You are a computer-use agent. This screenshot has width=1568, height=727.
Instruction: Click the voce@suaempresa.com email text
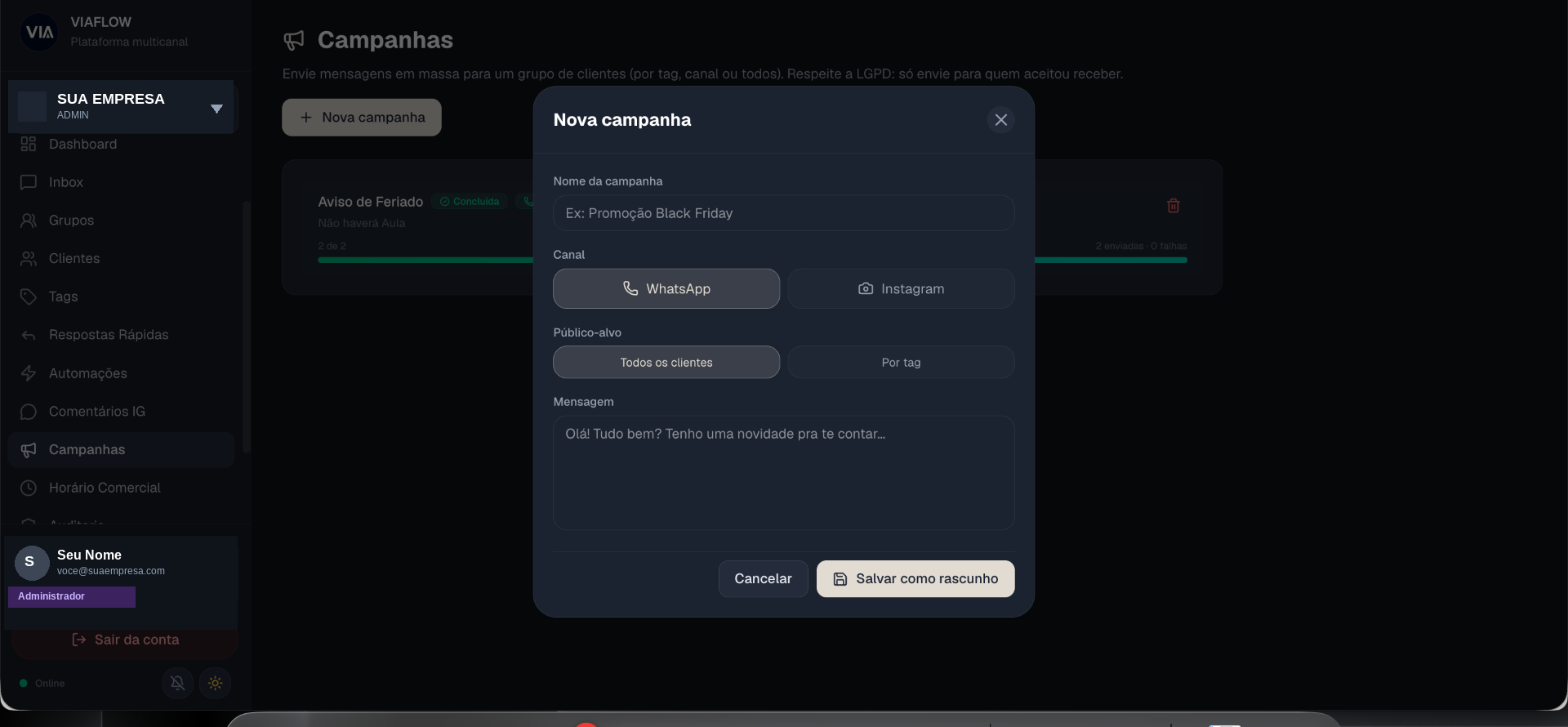click(111, 571)
